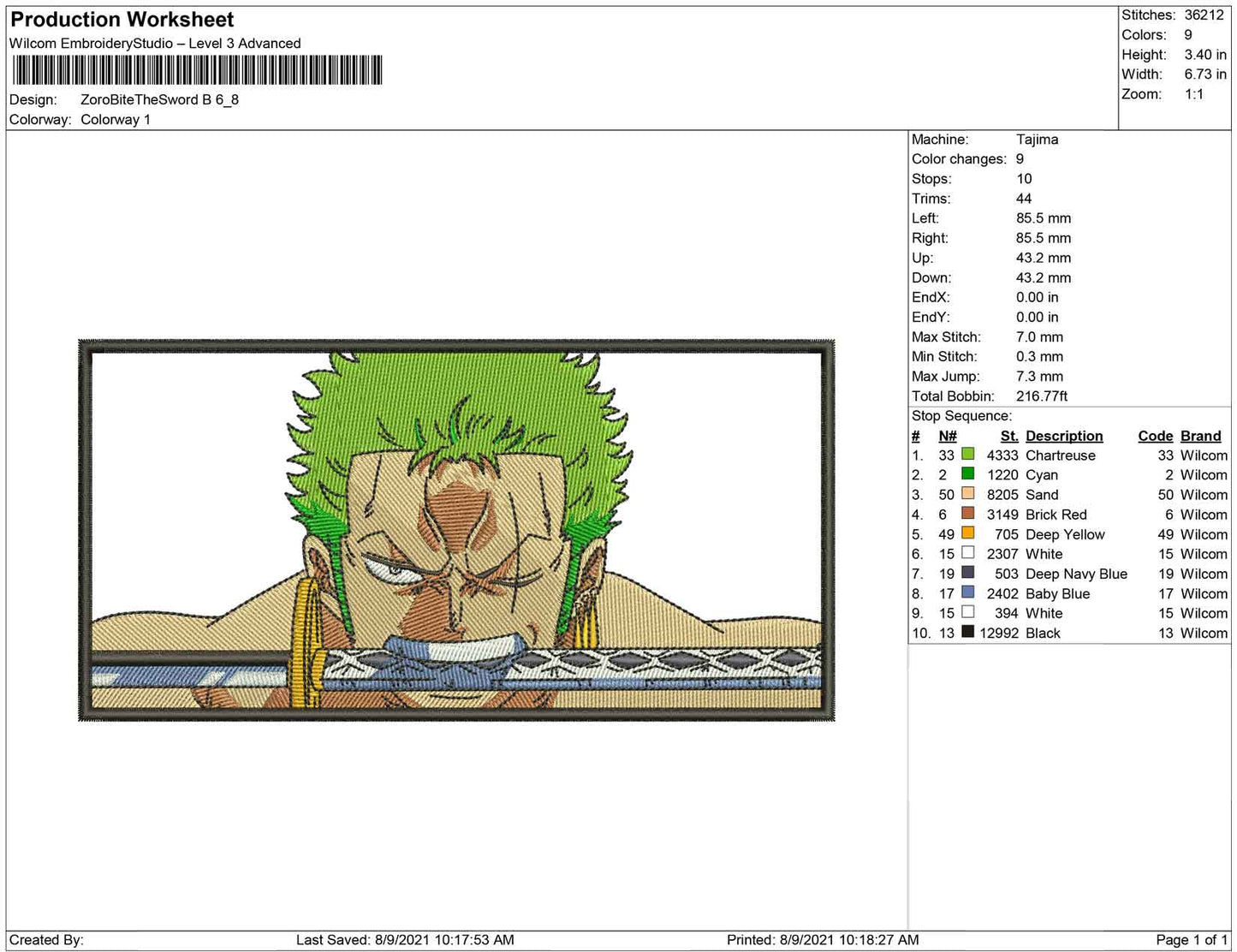Viewport: 1237px width, 952px height.
Task: Click the "Colorway 1" value
Action: pyautogui.click(x=116, y=120)
